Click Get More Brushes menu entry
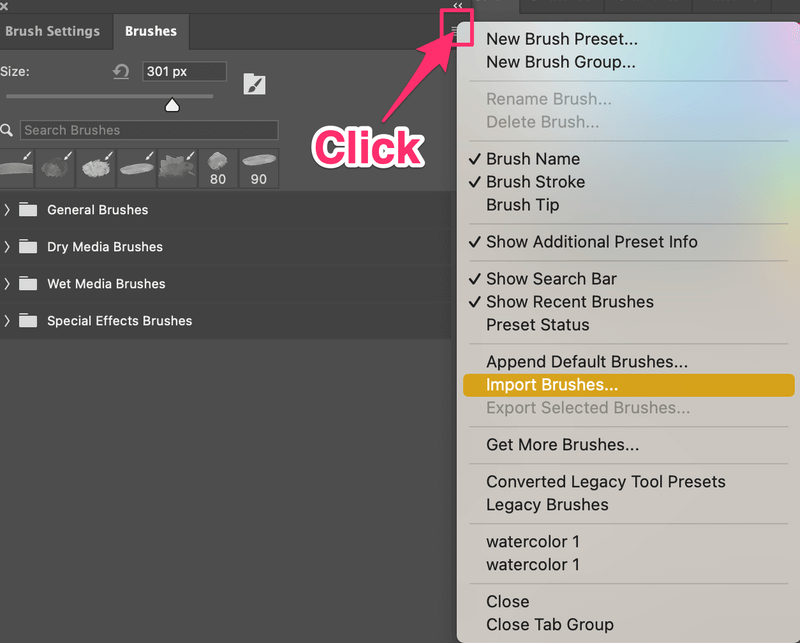Viewport: 800px width, 643px height. pyautogui.click(x=562, y=445)
